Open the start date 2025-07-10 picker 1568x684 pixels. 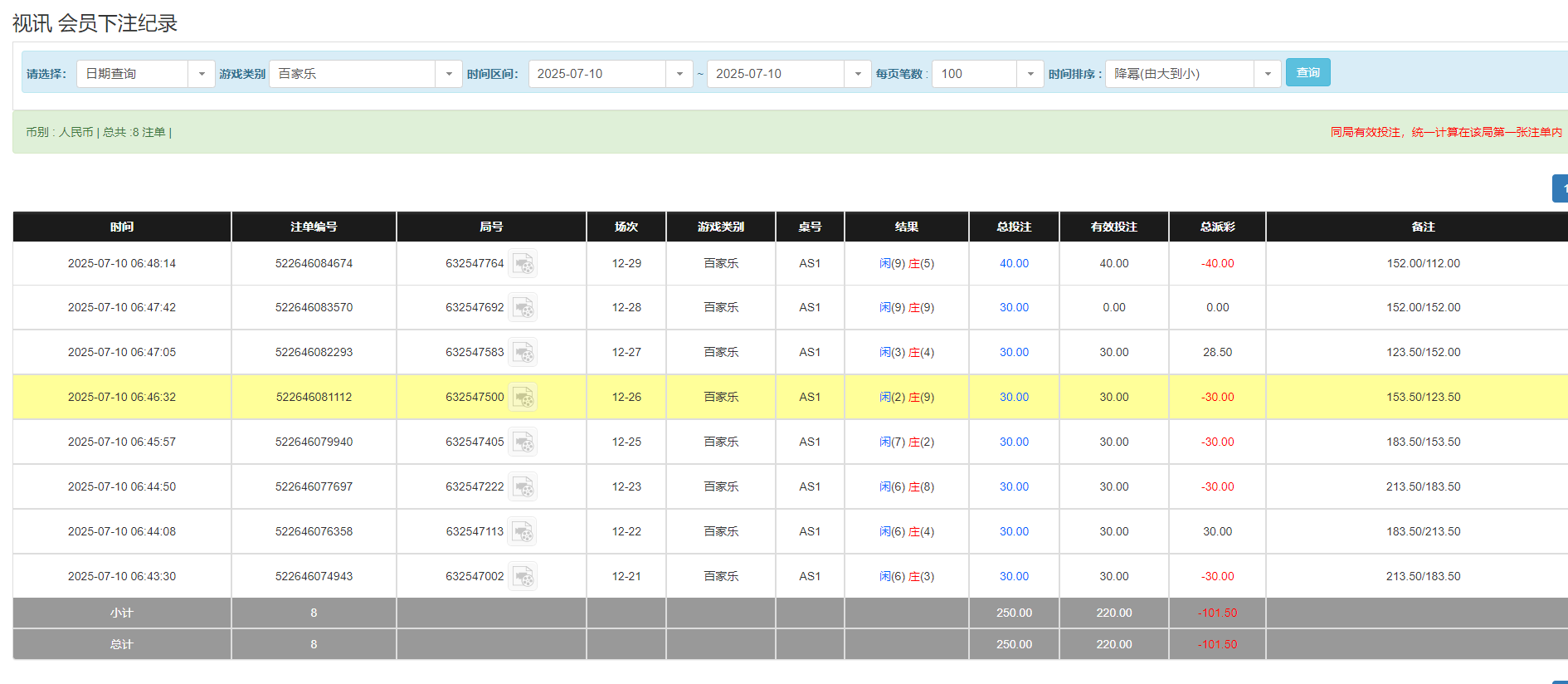(610, 74)
